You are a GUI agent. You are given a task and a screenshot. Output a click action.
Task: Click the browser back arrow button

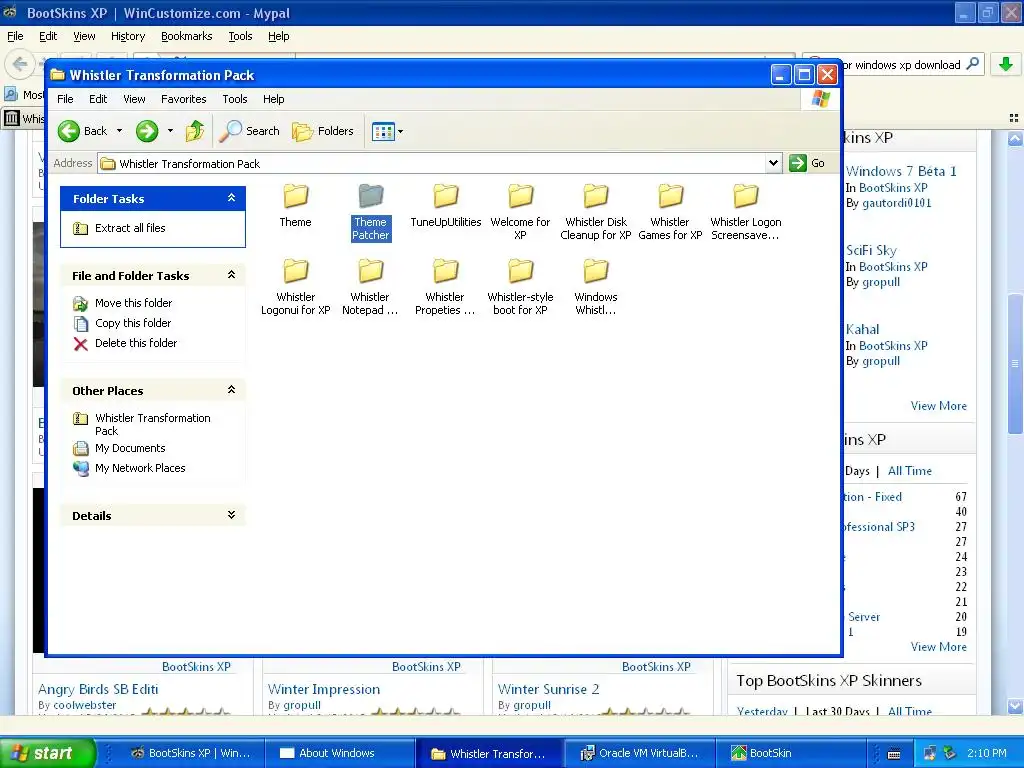20,64
